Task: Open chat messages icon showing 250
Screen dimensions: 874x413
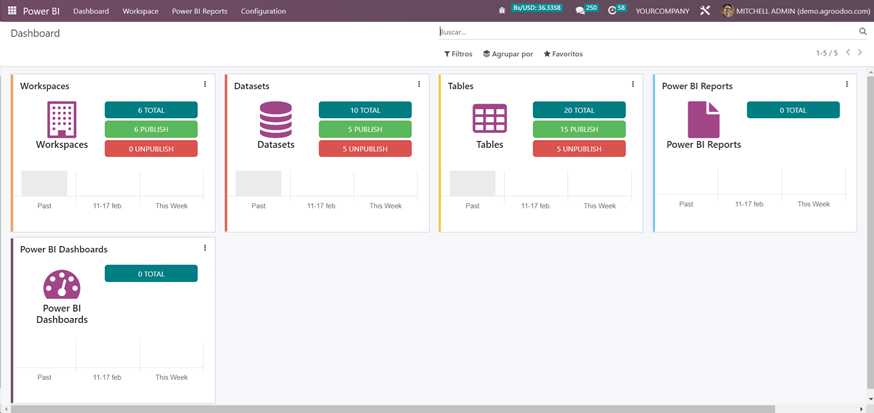Action: (580, 11)
